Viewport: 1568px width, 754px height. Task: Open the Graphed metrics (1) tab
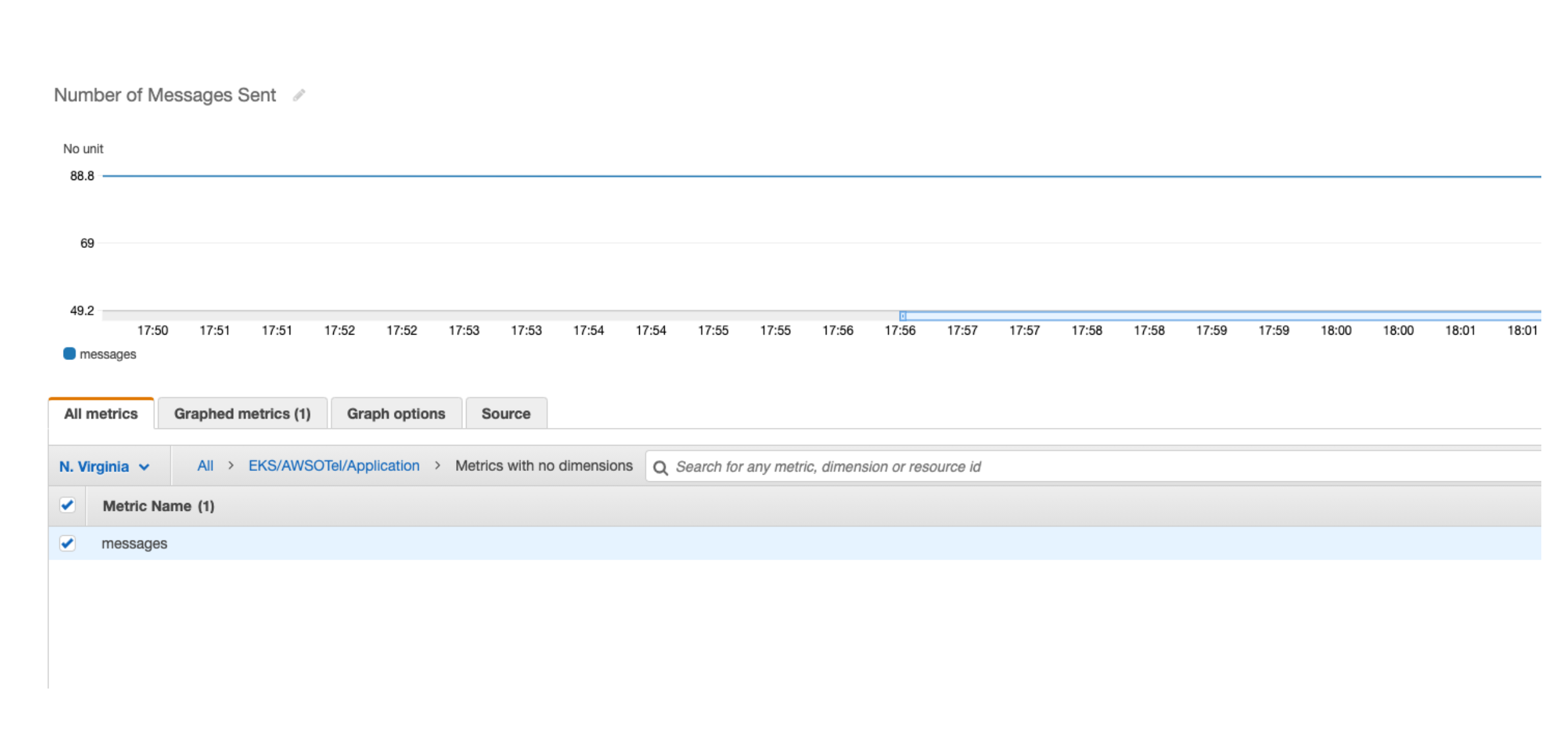242,413
